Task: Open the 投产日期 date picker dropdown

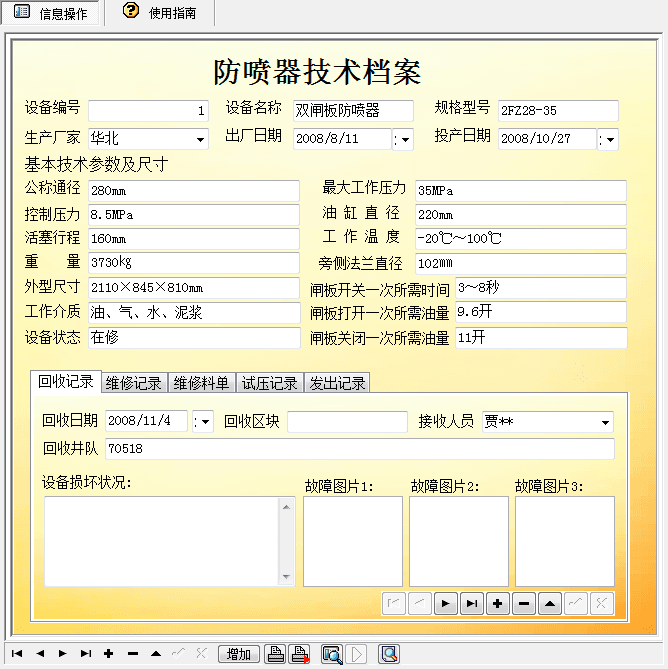Action: (x=609, y=140)
